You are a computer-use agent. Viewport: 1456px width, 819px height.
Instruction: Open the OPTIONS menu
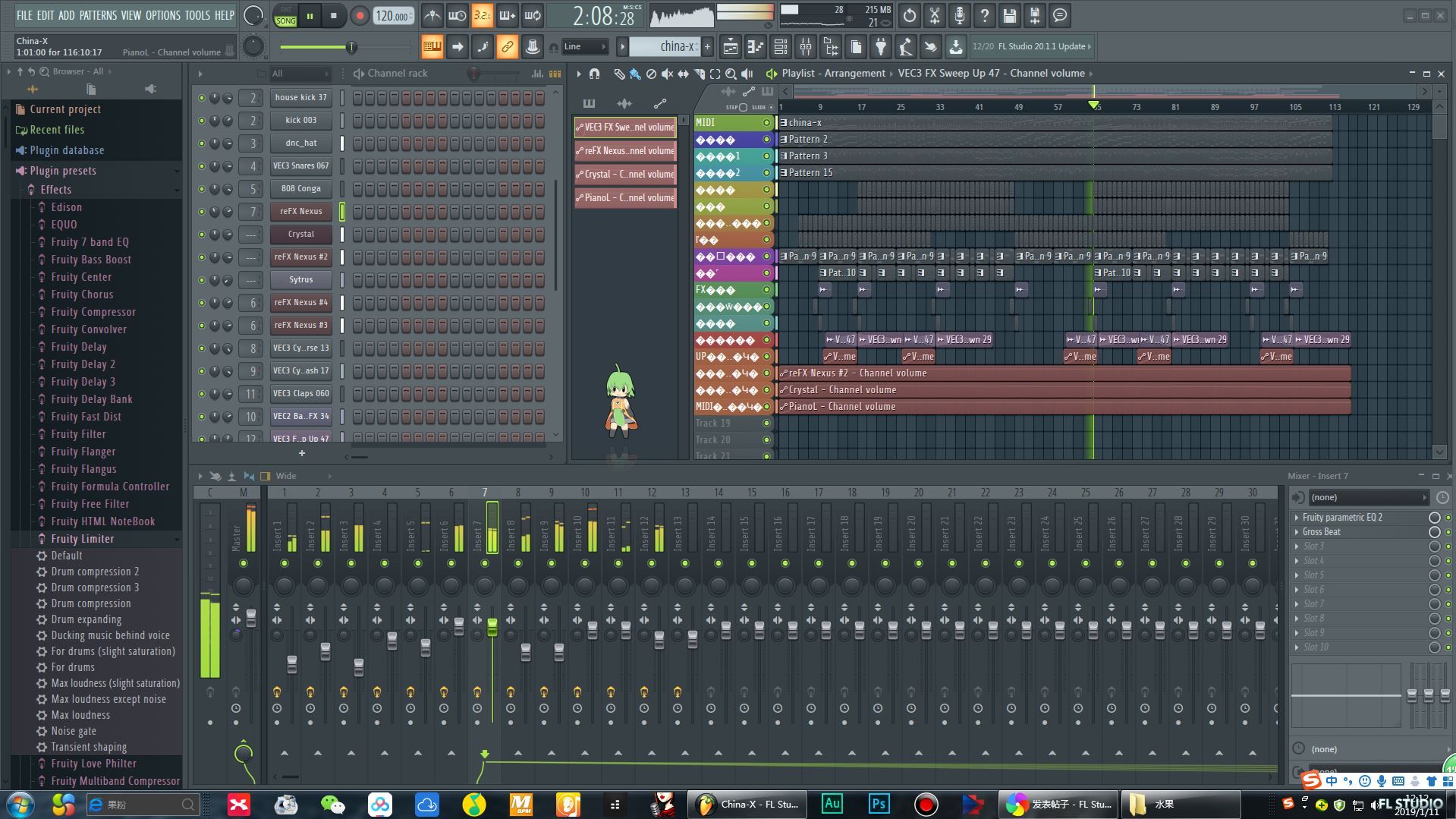[x=163, y=15]
